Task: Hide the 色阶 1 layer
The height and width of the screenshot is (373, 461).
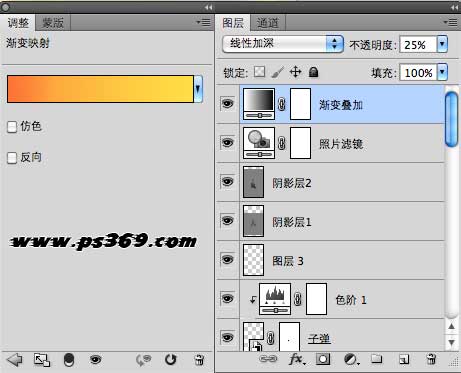Action: tap(228, 298)
